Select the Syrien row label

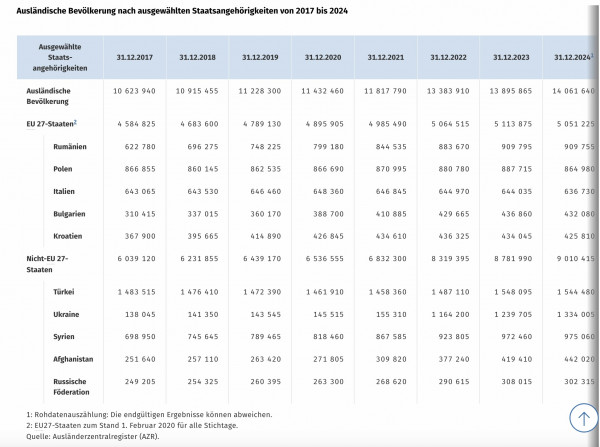pos(64,337)
